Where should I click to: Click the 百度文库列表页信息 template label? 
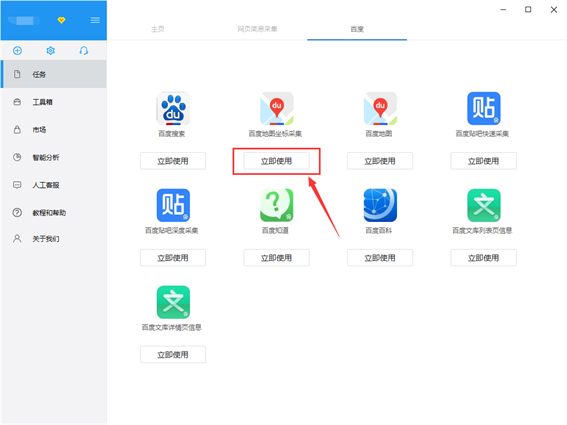[x=482, y=230]
